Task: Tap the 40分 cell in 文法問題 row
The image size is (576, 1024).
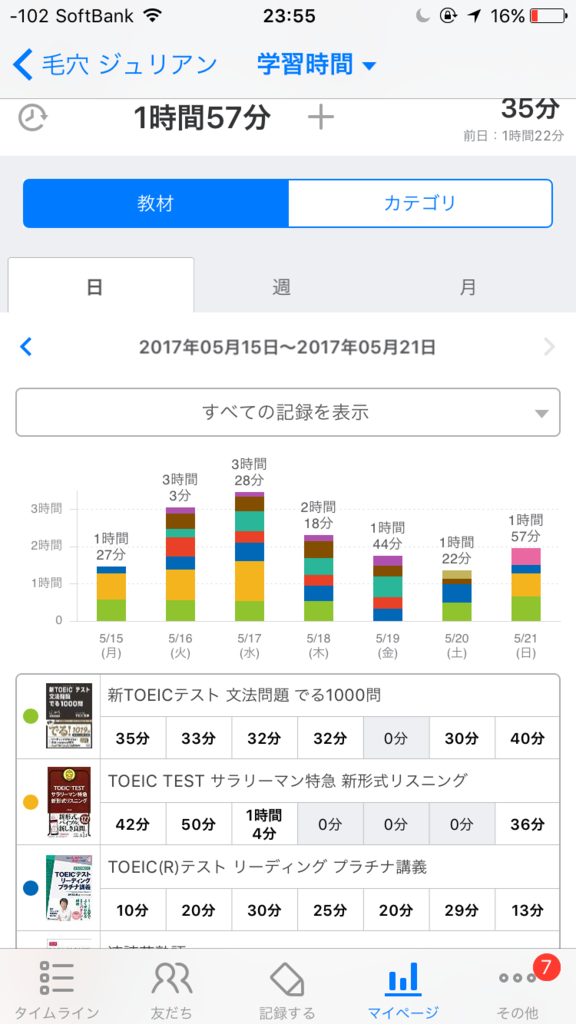Action: click(x=527, y=738)
